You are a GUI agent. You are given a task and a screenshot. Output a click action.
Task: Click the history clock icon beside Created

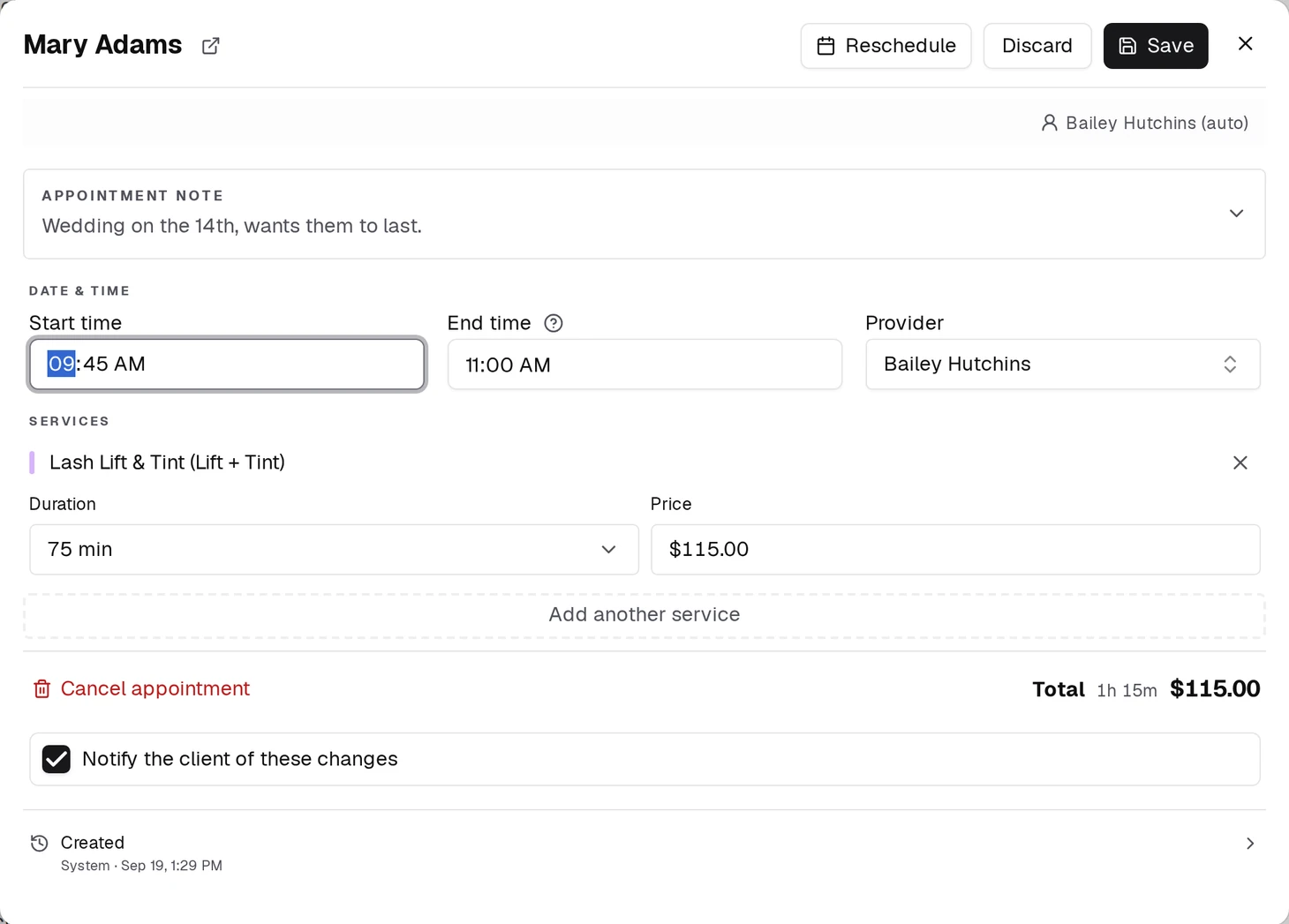tap(40, 843)
